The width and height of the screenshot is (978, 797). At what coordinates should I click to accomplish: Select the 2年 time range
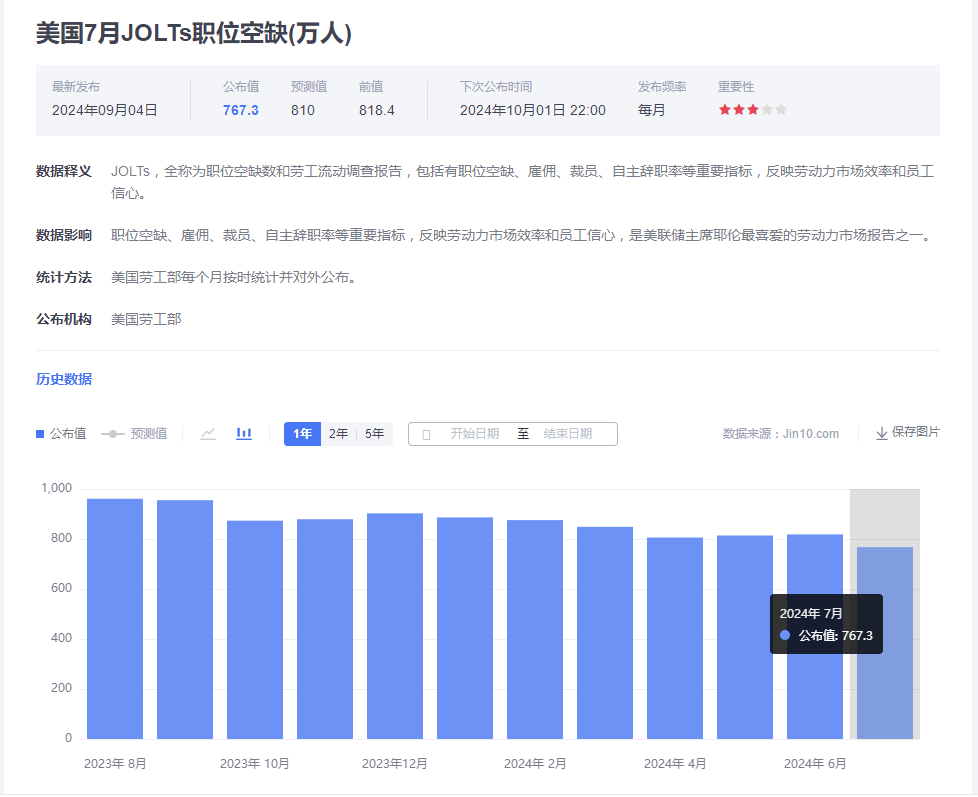(339, 434)
